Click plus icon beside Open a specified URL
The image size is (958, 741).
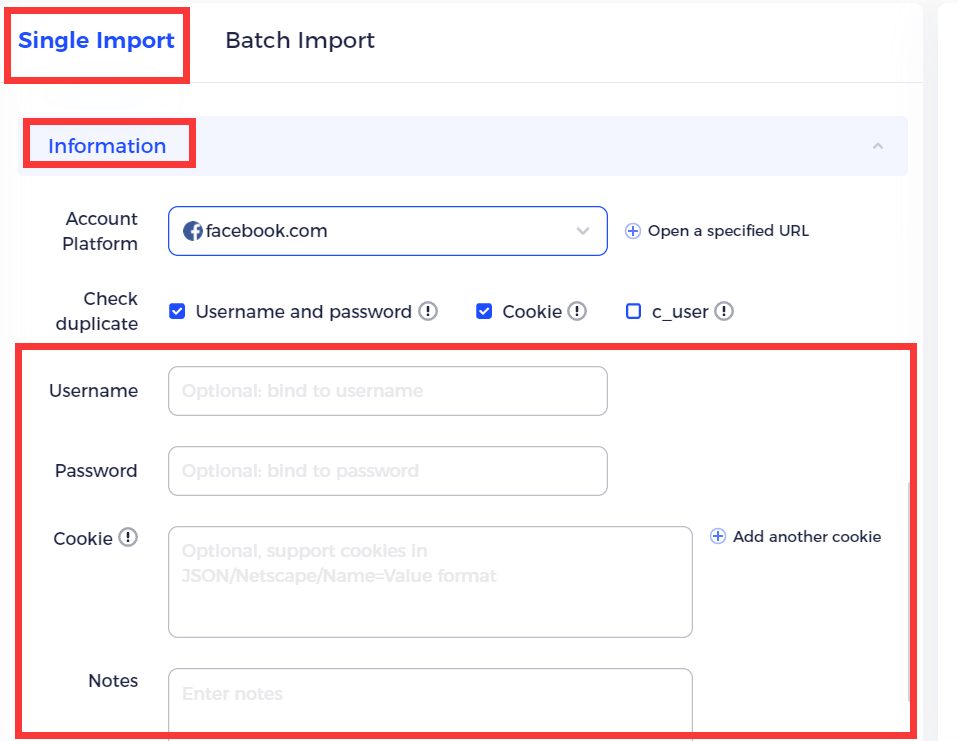tap(632, 231)
